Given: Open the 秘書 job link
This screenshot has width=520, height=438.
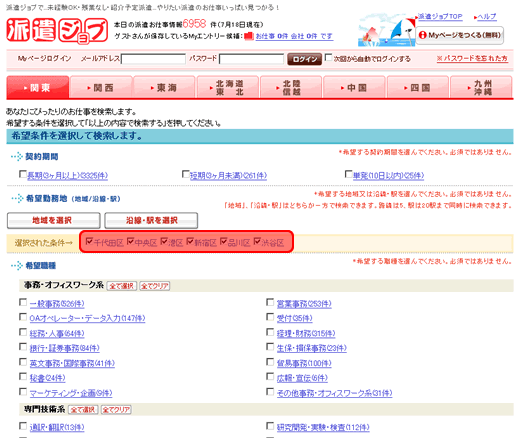Looking at the screenshot, I should tap(47, 378).
